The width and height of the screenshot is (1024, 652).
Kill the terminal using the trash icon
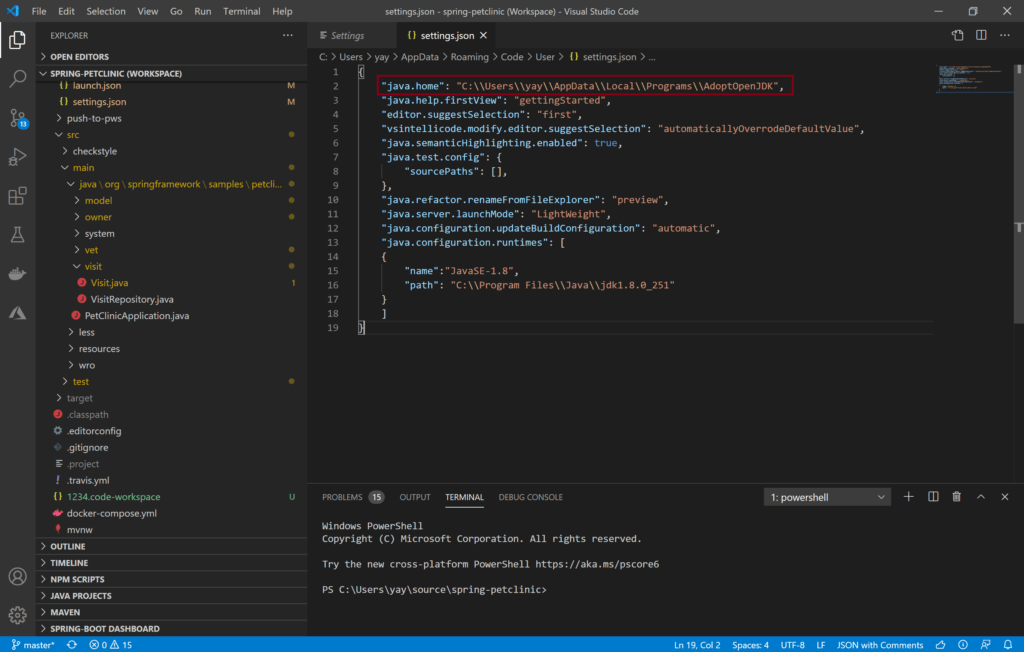[x=956, y=496]
